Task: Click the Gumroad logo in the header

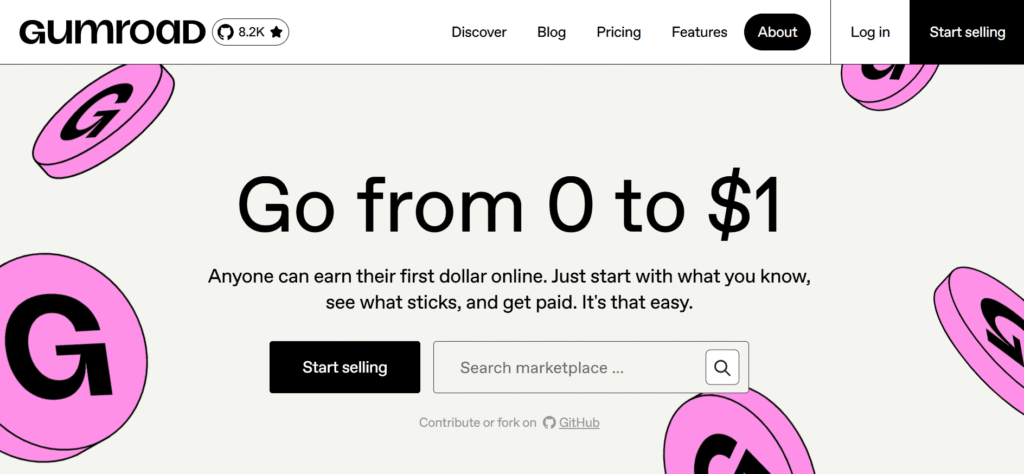Action: pyautogui.click(x=112, y=32)
